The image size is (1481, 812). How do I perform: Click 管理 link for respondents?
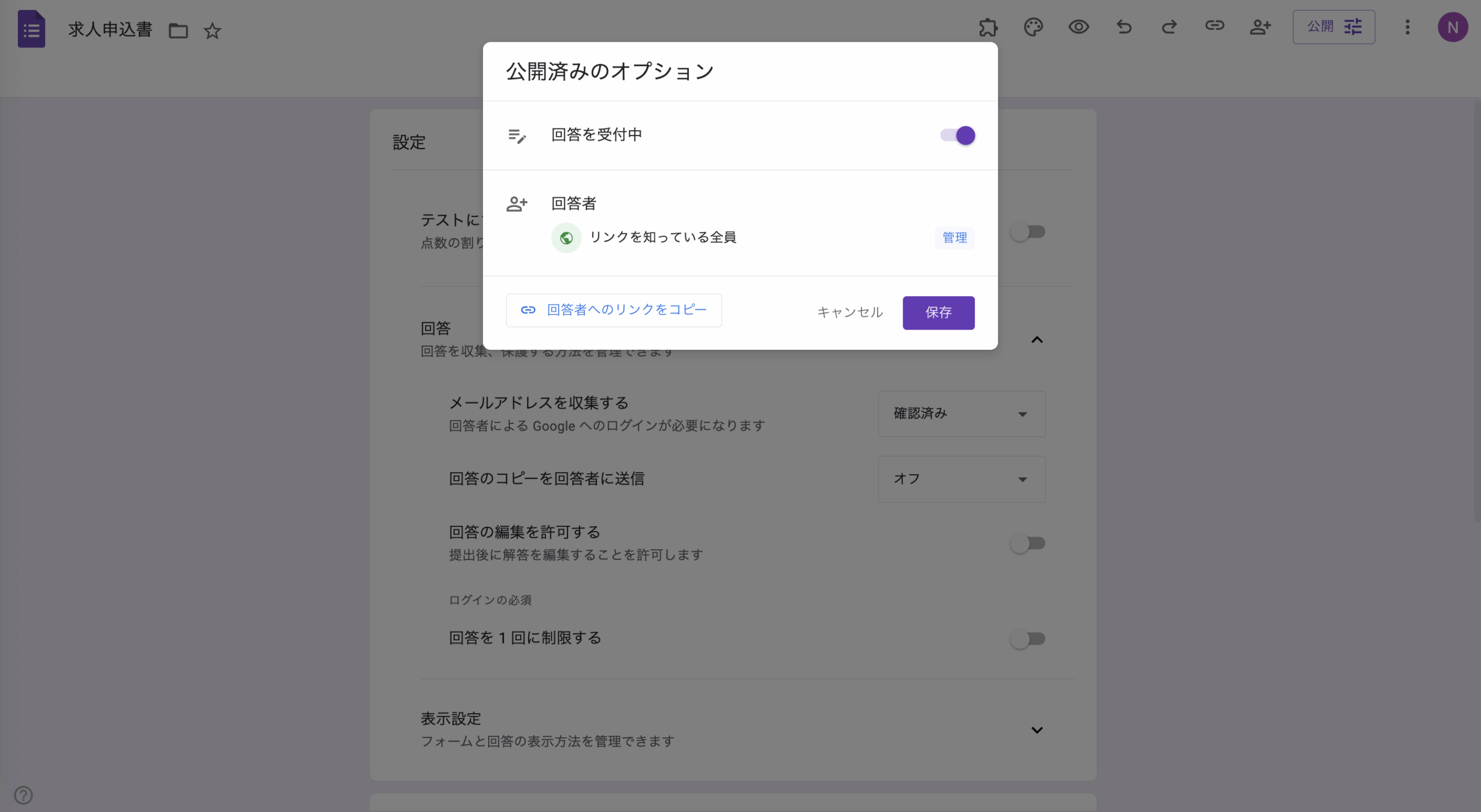(x=955, y=238)
